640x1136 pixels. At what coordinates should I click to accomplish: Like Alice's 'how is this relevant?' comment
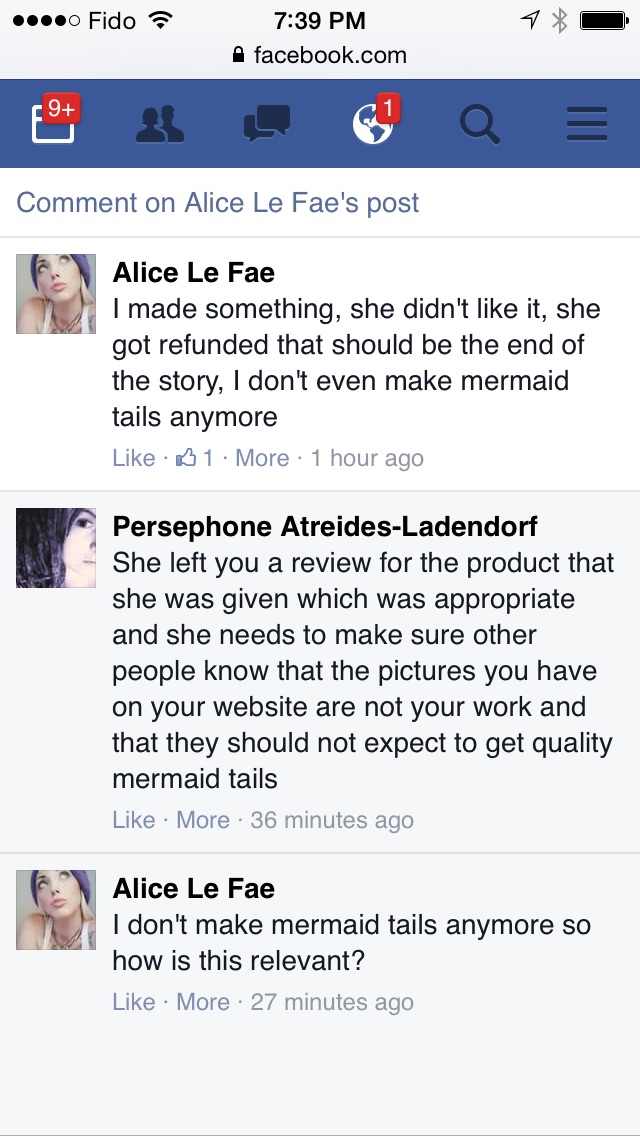133,1002
